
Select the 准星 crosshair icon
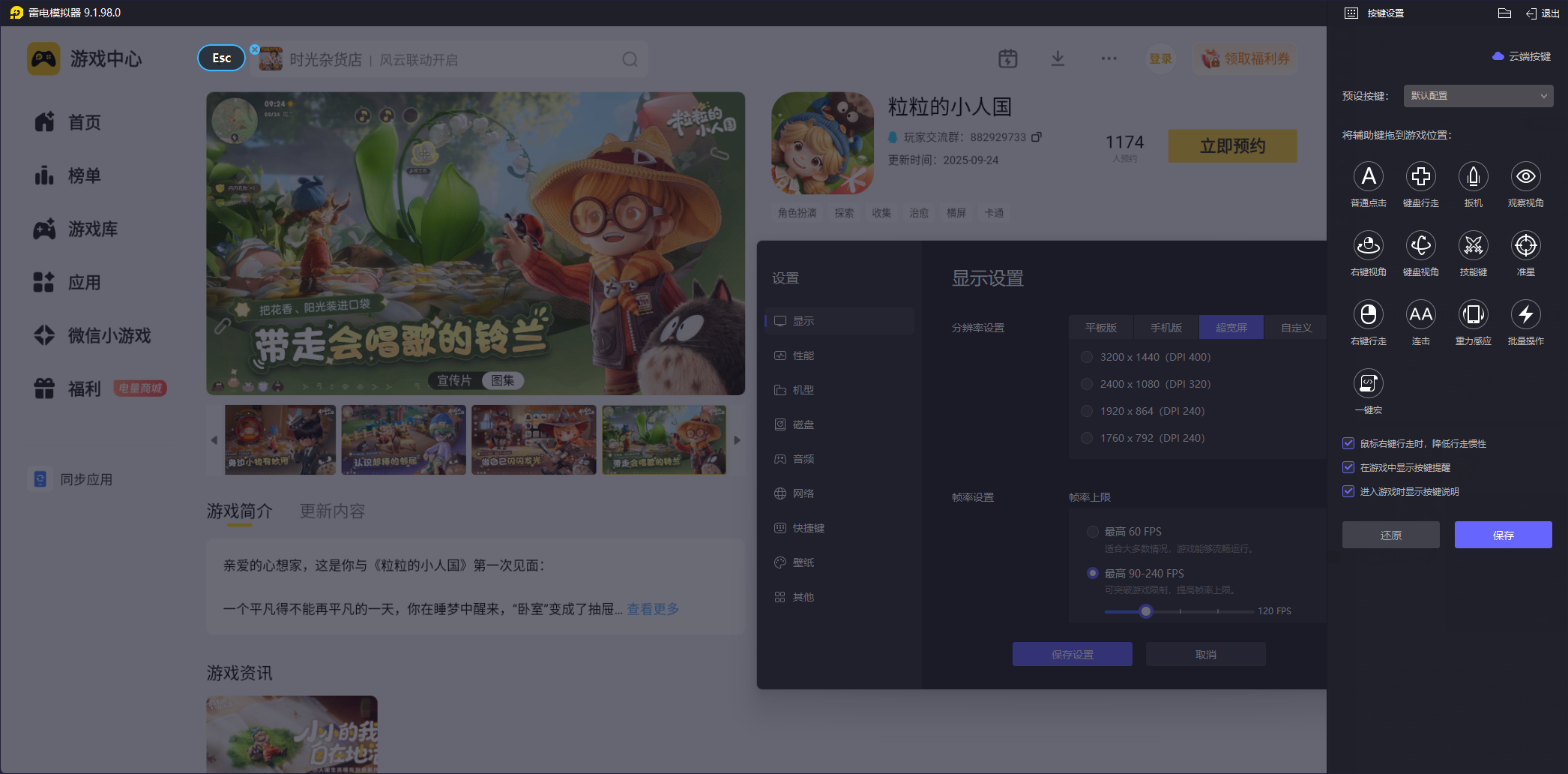tap(1525, 246)
